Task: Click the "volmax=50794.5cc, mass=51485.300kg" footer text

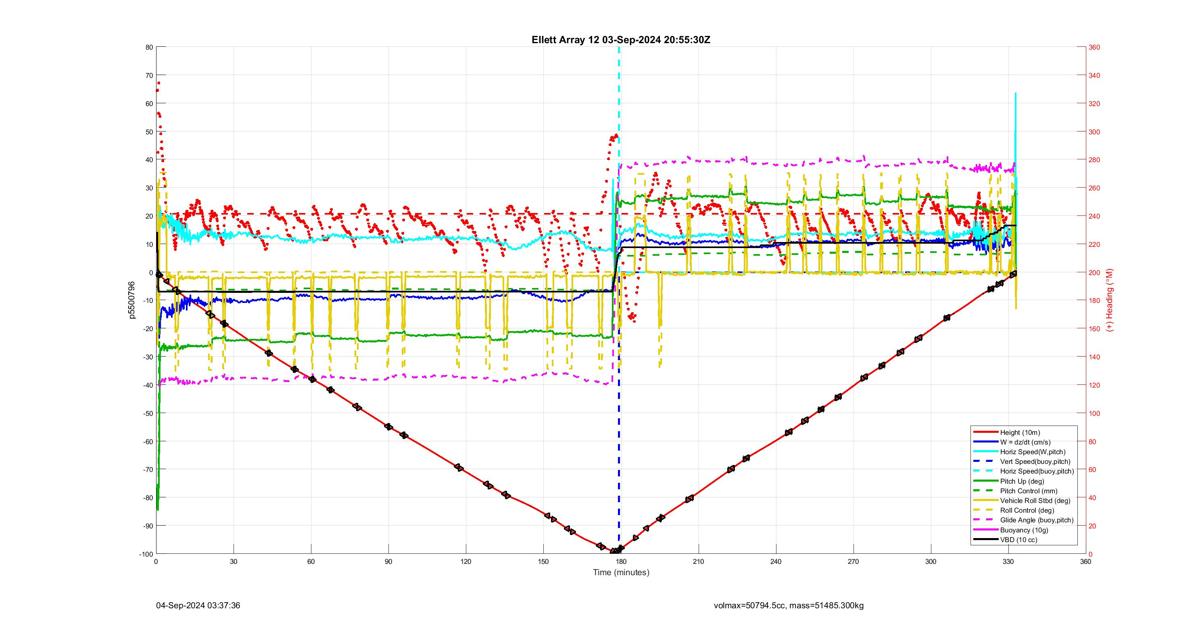Action: 789,605
